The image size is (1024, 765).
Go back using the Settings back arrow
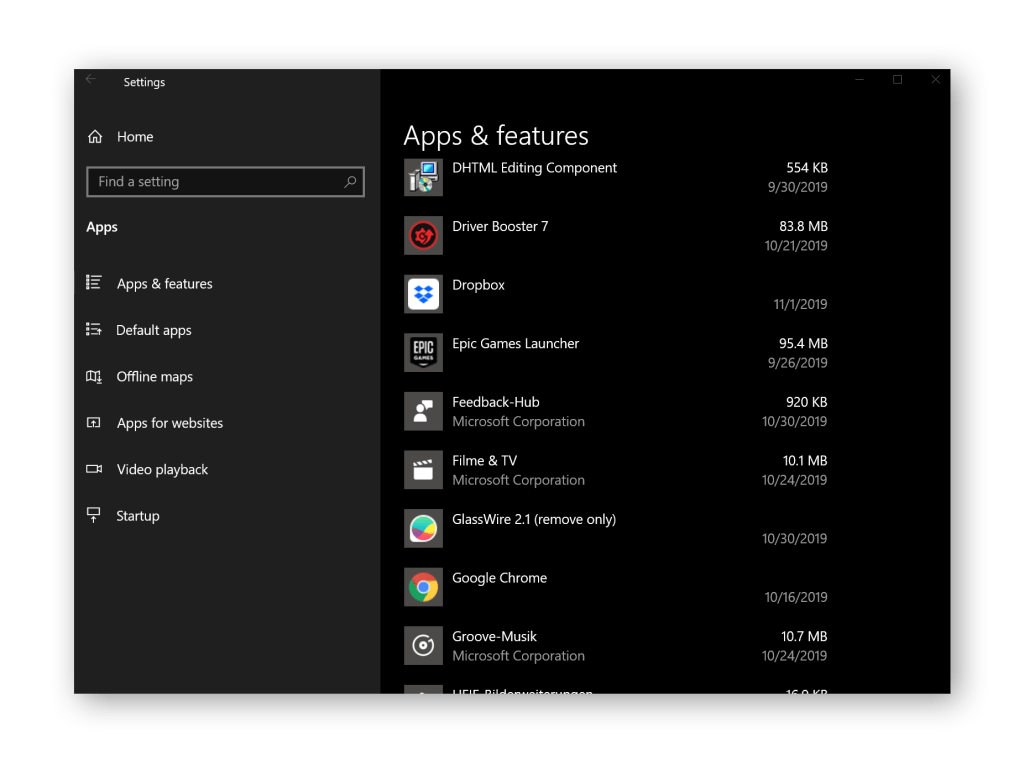click(x=91, y=80)
